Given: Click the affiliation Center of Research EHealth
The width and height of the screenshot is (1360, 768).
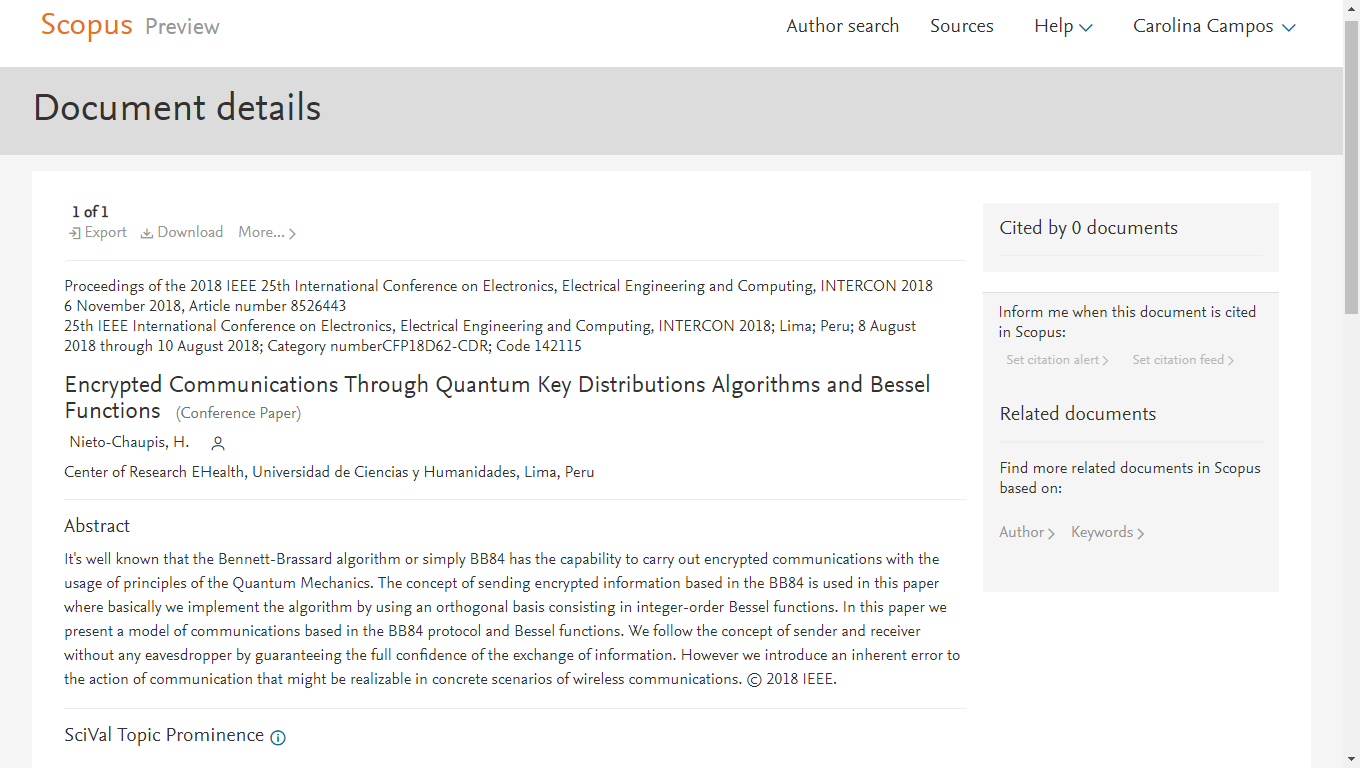Looking at the screenshot, I should coord(329,472).
